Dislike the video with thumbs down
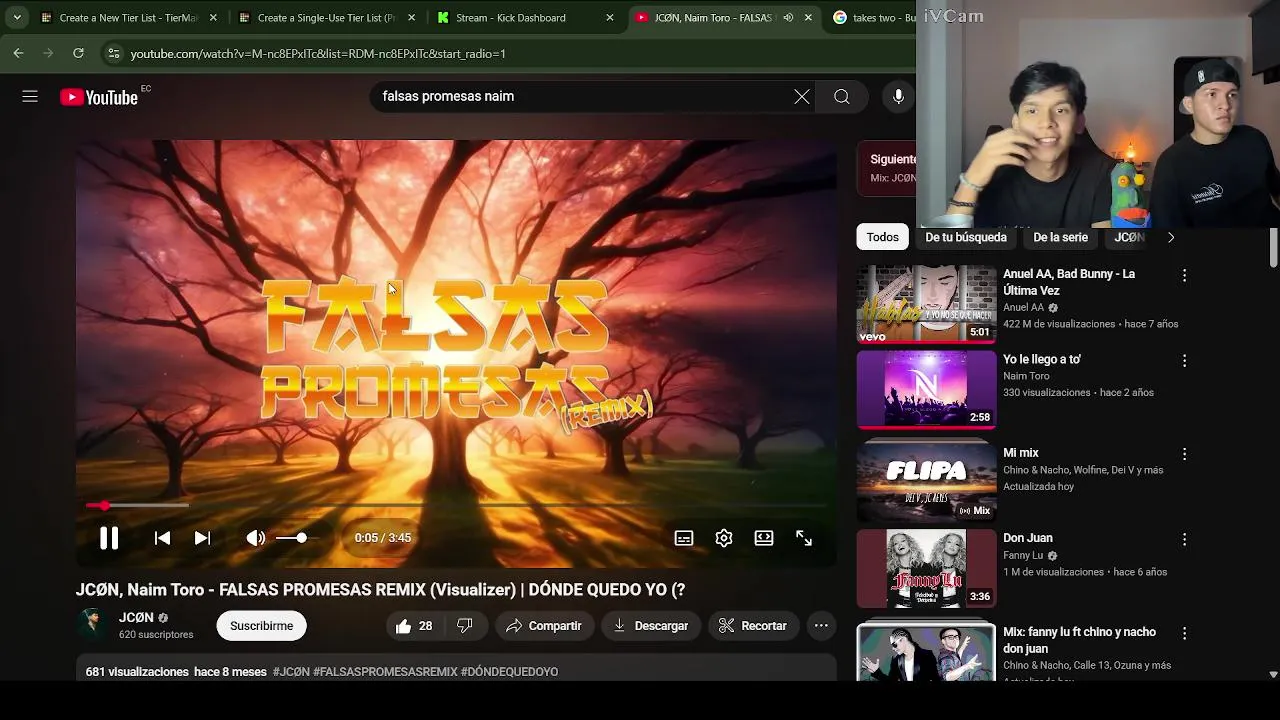This screenshot has height=720, width=1280. pyautogui.click(x=465, y=626)
